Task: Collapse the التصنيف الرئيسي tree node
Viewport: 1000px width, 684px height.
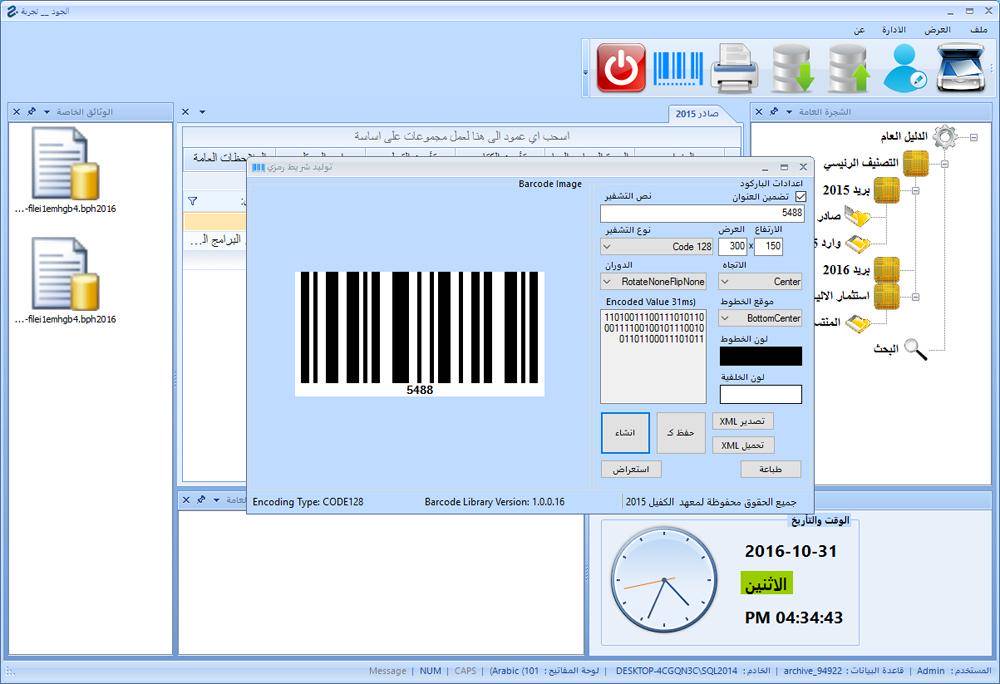Action: pos(945,164)
